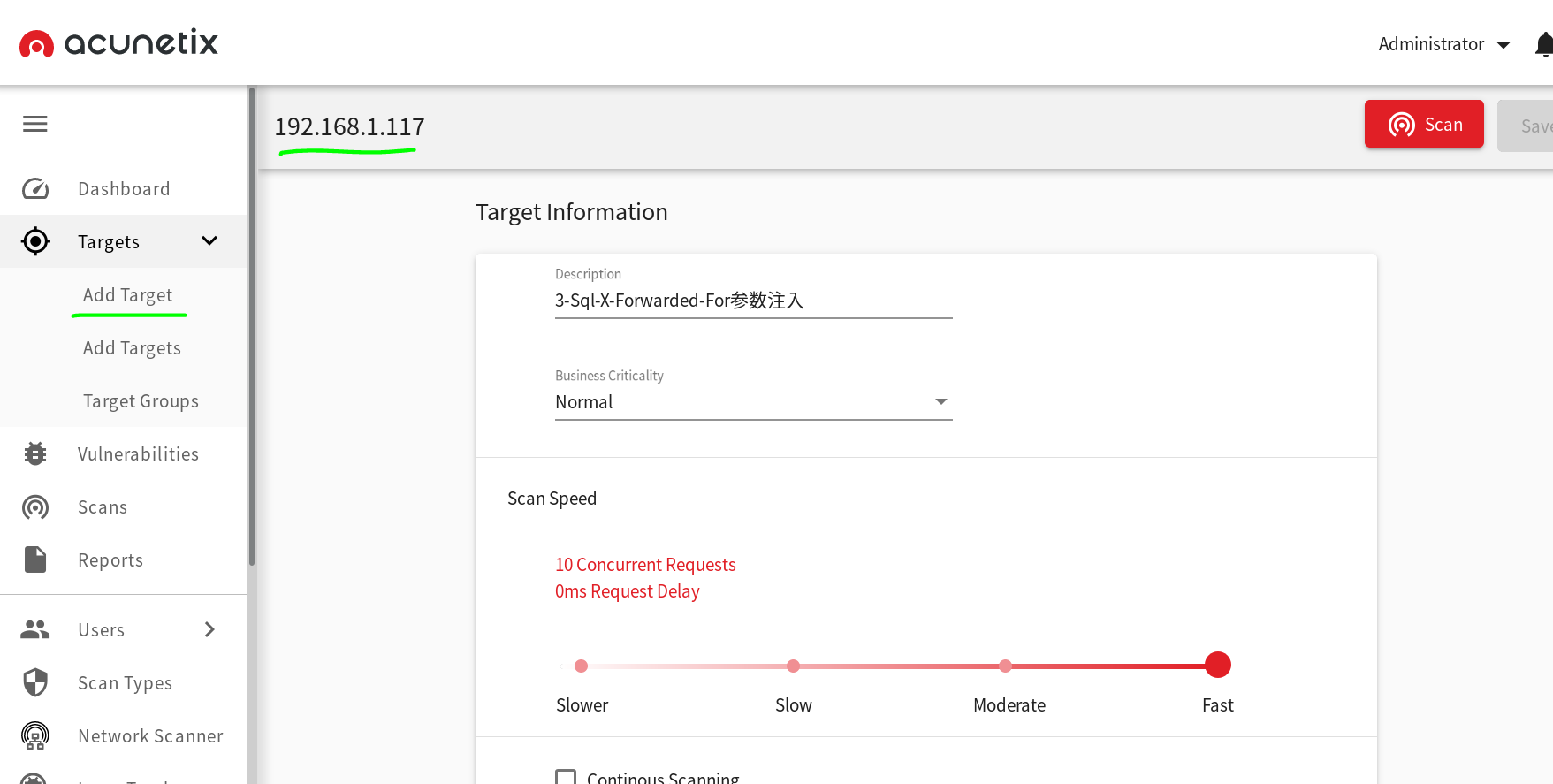
Task: Click the Reports document icon
Action: pos(35,559)
